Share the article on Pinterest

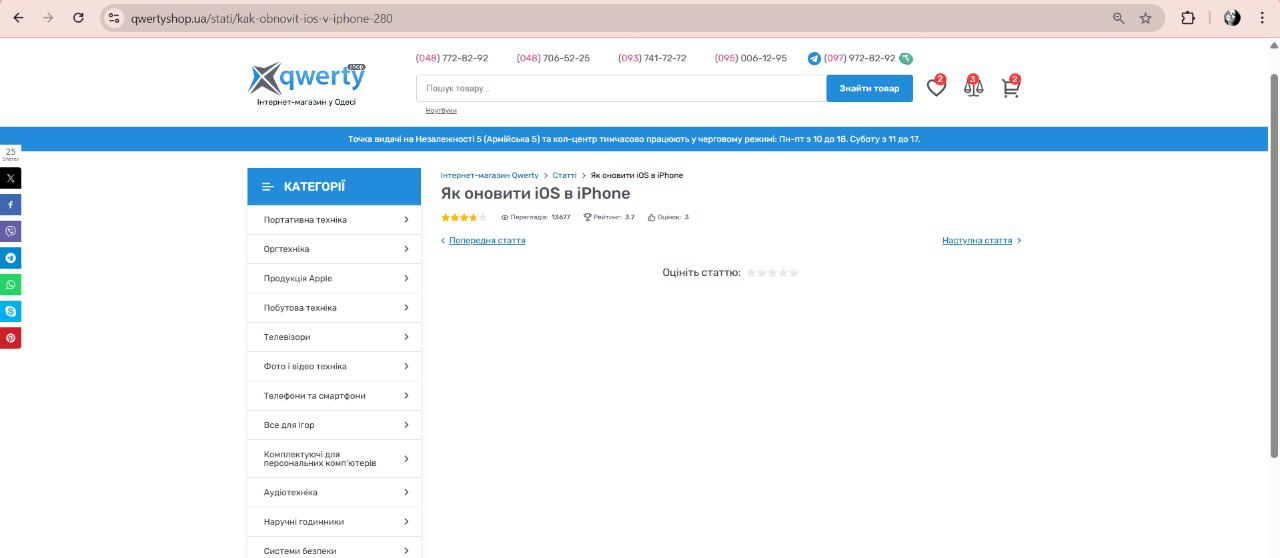[10, 338]
